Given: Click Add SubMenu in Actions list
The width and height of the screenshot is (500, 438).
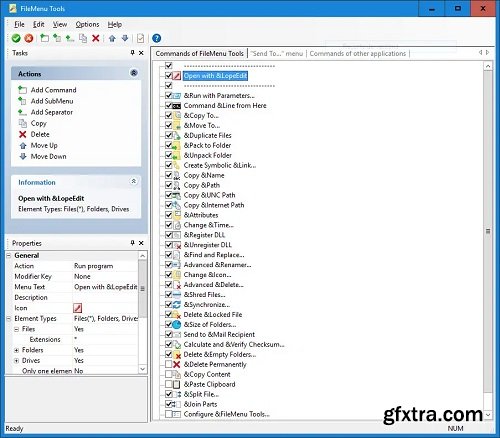Looking at the screenshot, I should coord(52,101).
